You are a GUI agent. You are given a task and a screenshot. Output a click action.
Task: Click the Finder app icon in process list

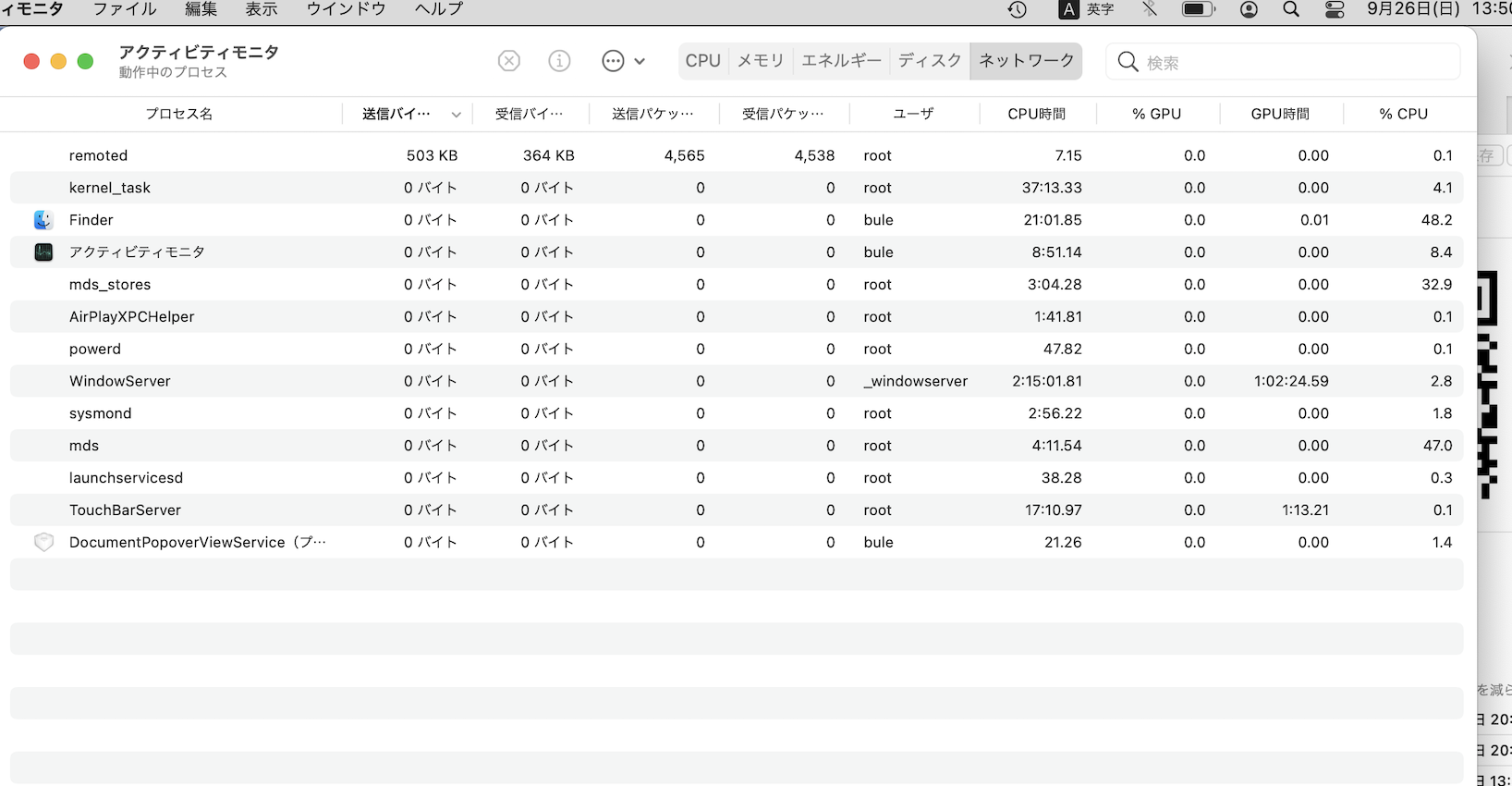coord(43,220)
